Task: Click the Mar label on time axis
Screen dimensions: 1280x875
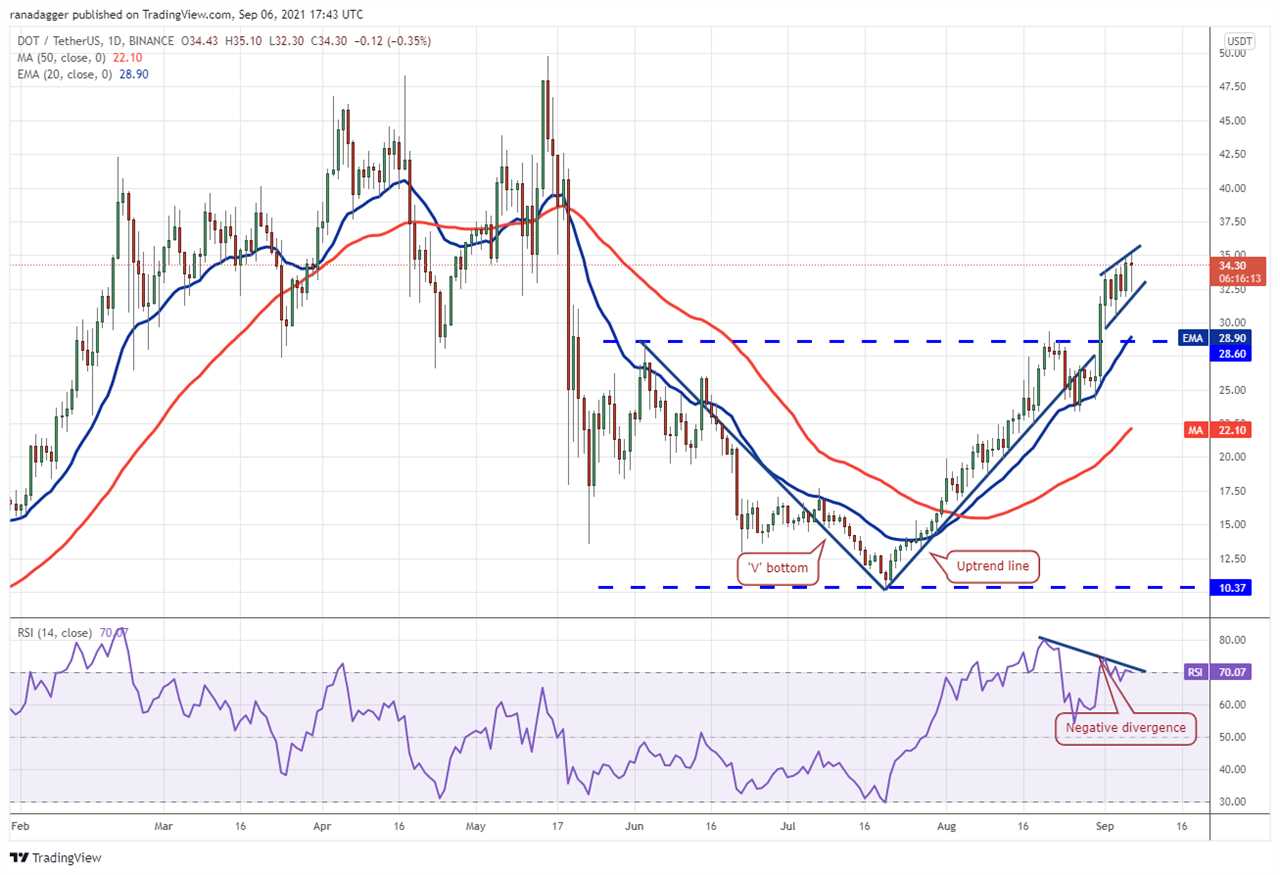Action: click(x=164, y=828)
